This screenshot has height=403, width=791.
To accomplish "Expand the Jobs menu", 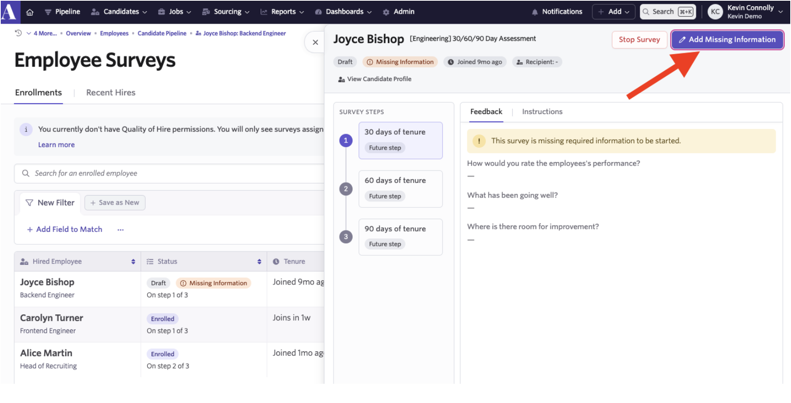I will pos(175,12).
